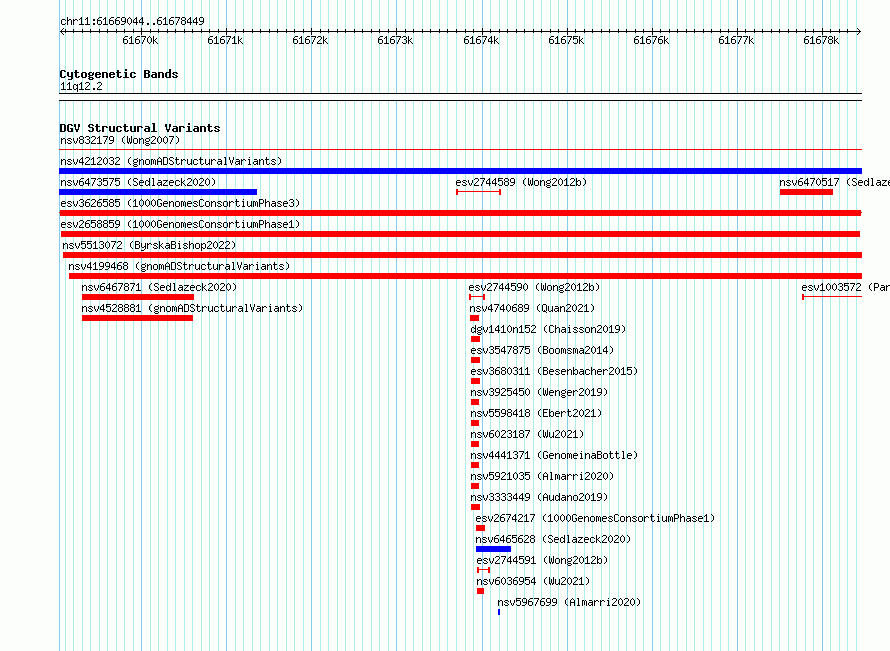The height and width of the screenshot is (651, 890).
Task: Click nsv6465628 (Sedlazeck2020) label
Action: tap(553, 539)
